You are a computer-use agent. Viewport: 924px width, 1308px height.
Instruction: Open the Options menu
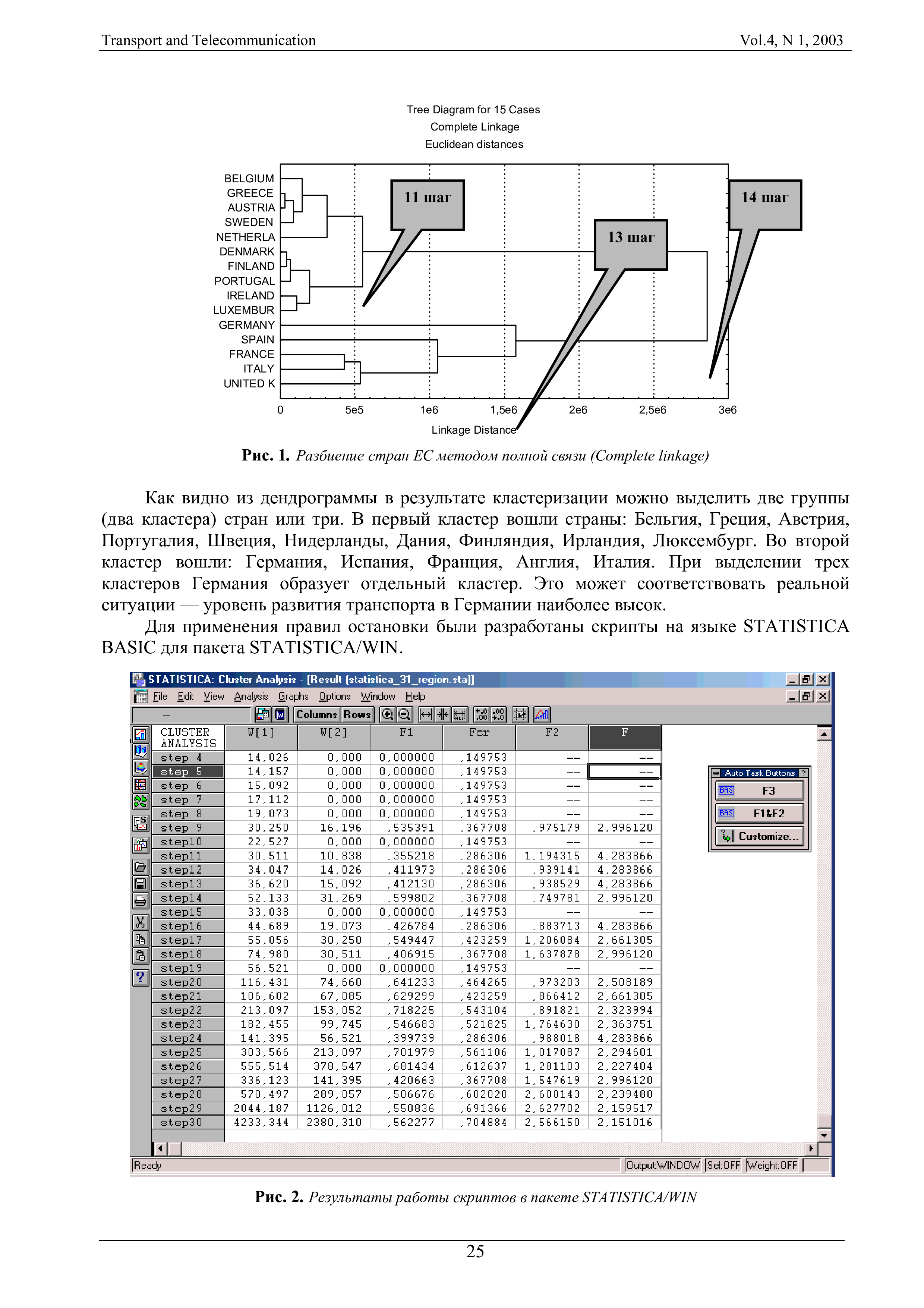(x=334, y=696)
